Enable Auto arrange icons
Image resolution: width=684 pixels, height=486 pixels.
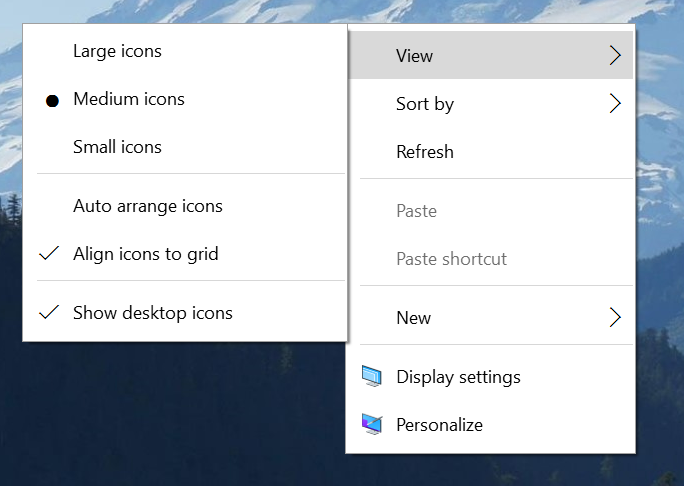click(147, 206)
